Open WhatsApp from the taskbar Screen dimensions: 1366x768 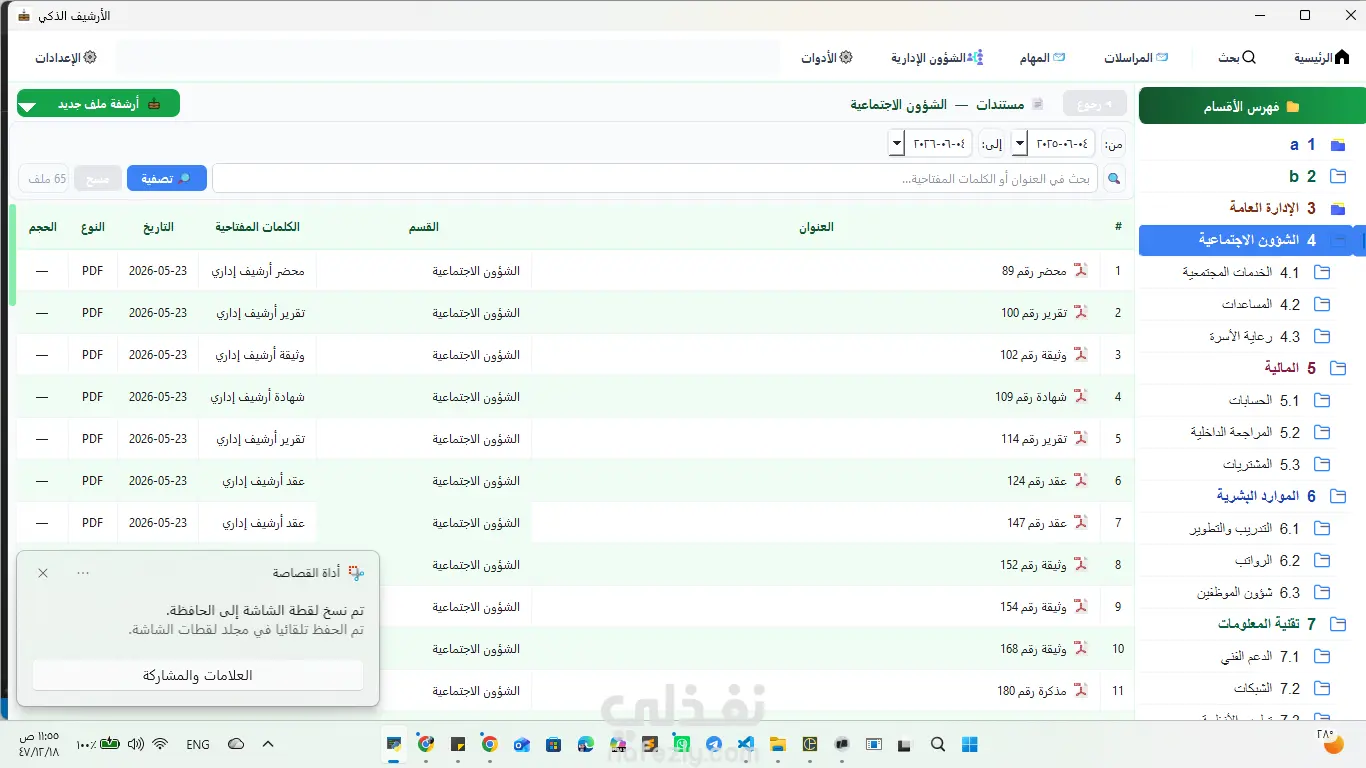[x=681, y=744]
